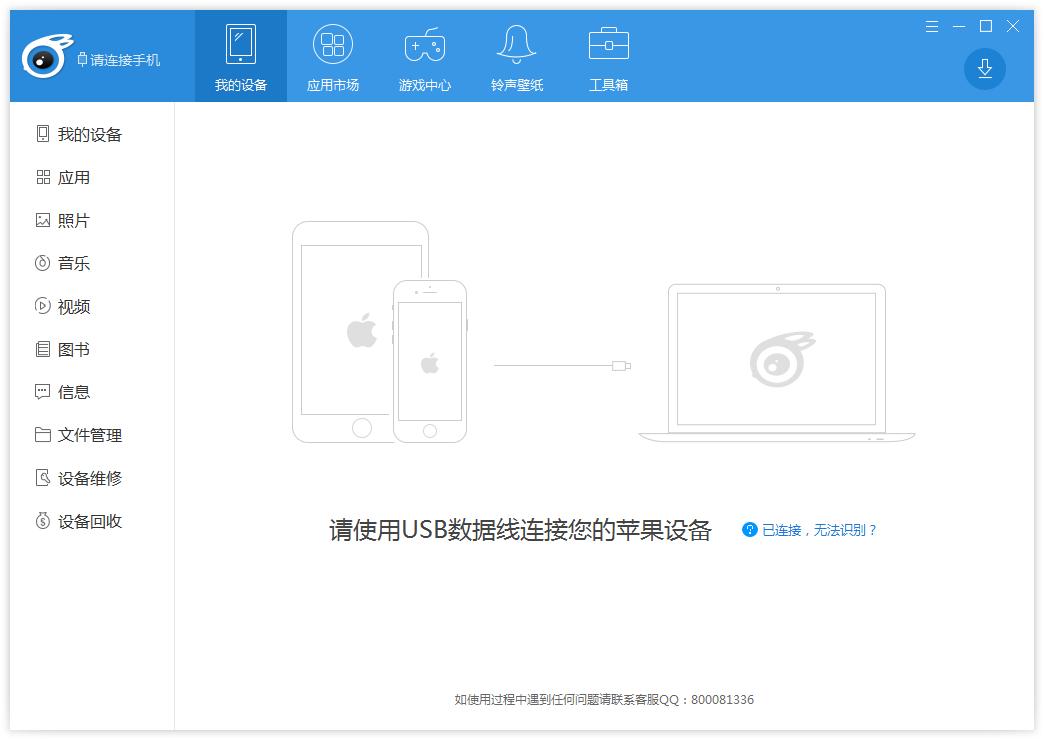
Task: Open 图书 in the sidebar
Action: 74,349
